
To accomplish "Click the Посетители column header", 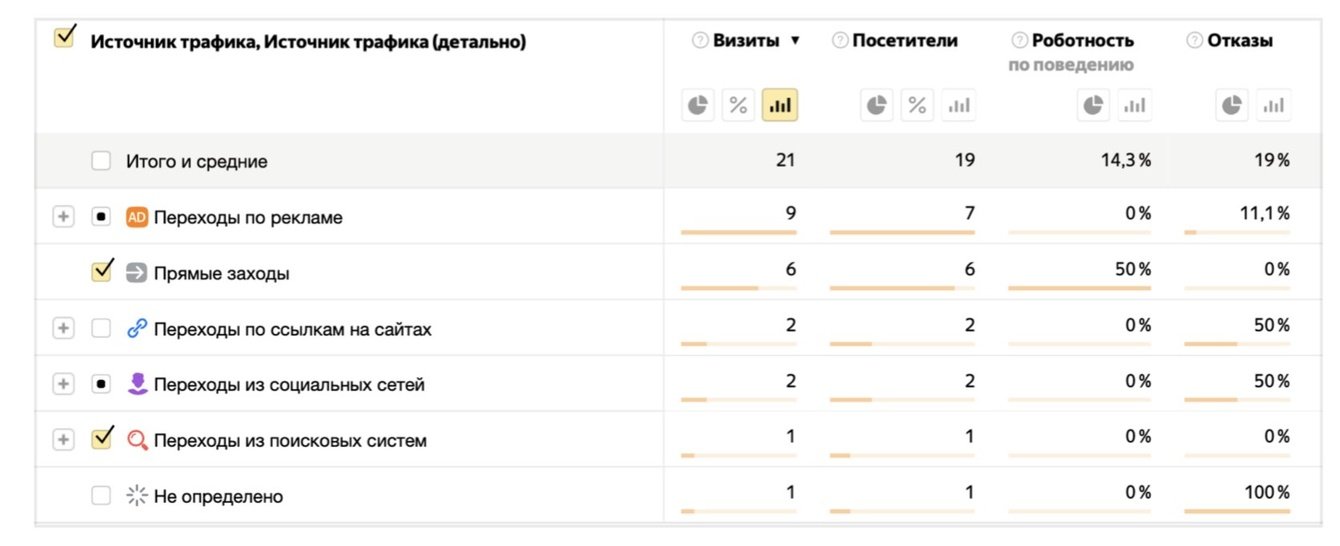I will [904, 41].
